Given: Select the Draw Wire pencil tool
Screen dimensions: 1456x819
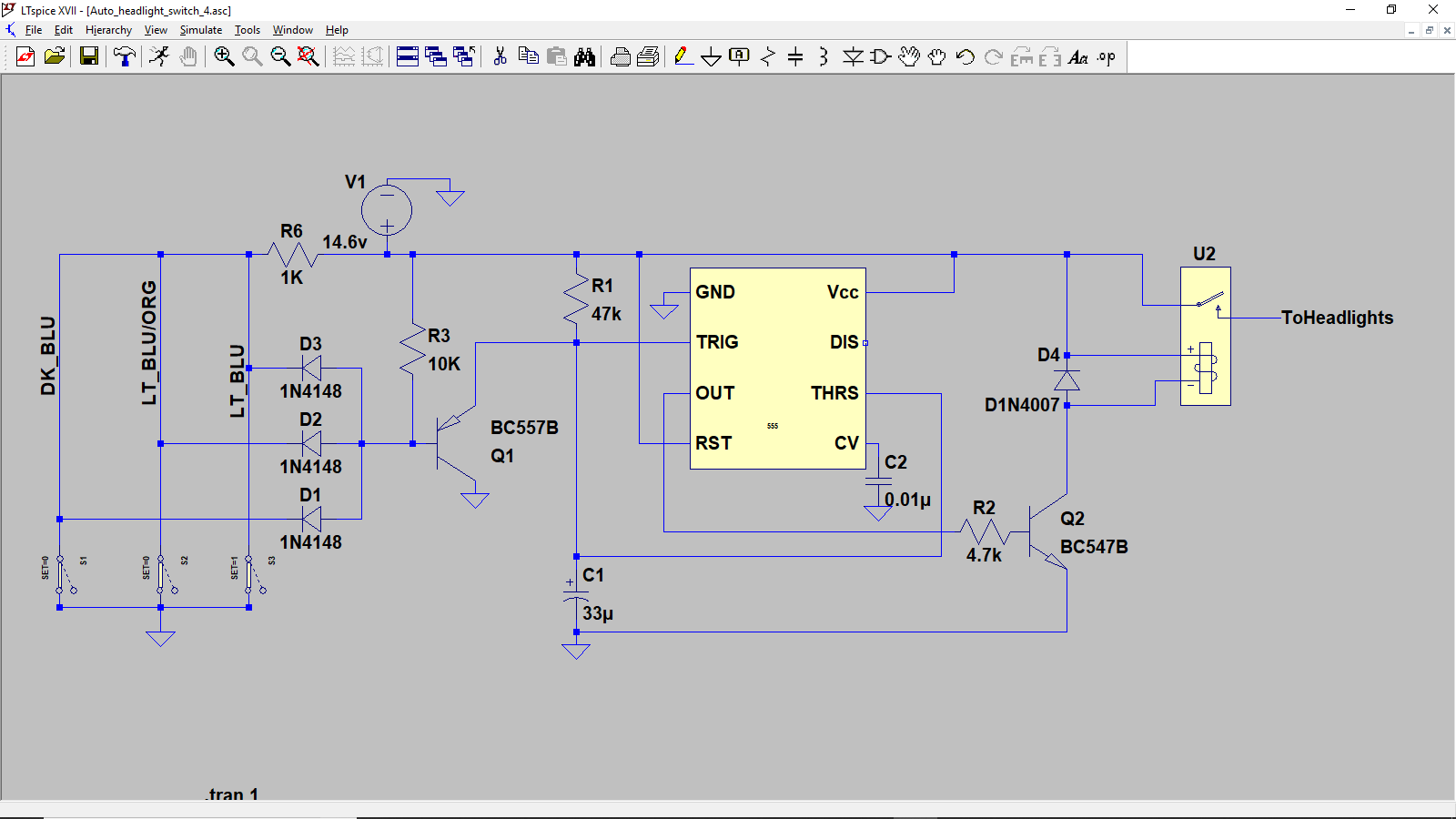Looking at the screenshot, I should 683,57.
